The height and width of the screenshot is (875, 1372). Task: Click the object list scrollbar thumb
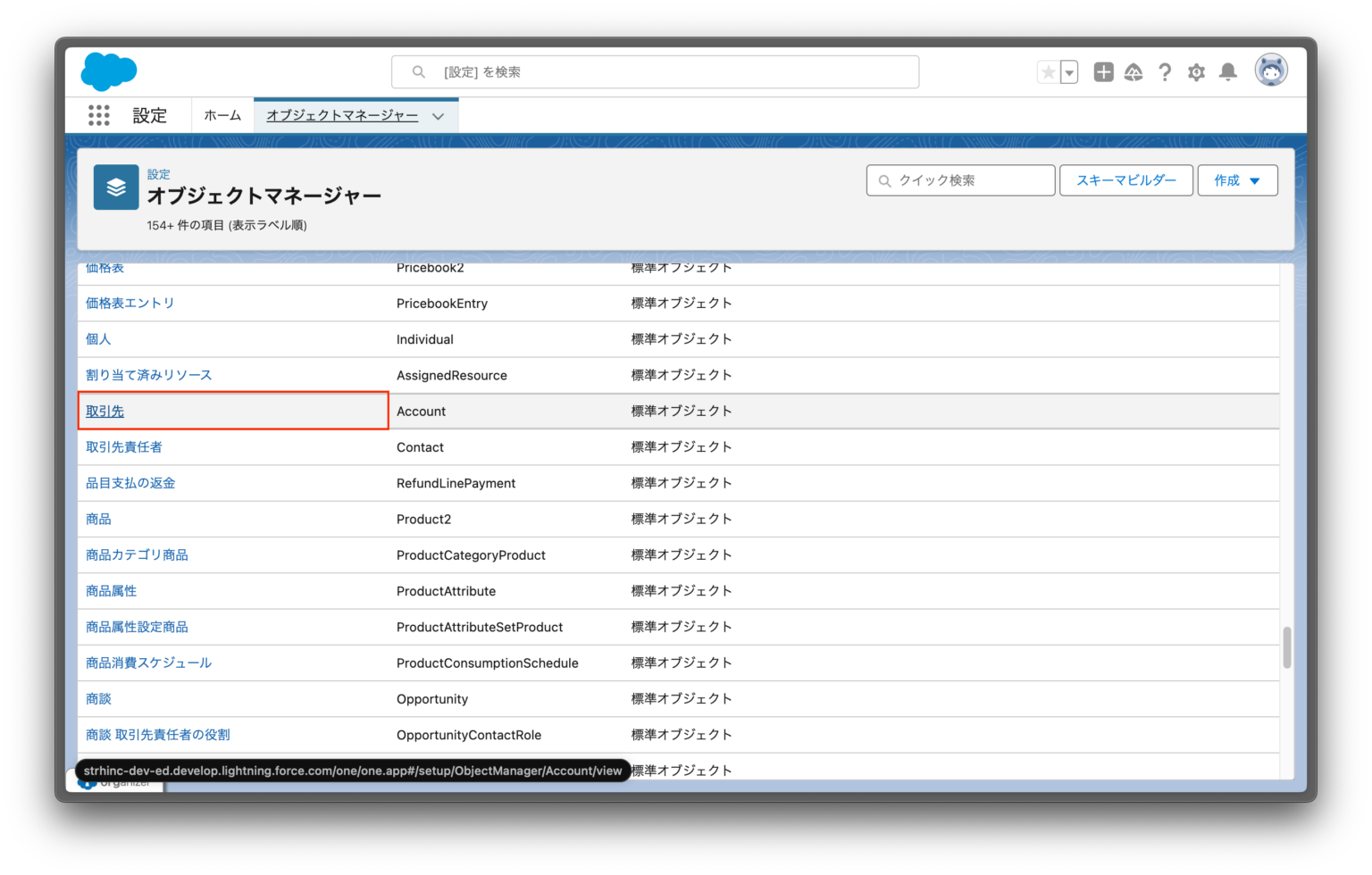coord(1287,647)
